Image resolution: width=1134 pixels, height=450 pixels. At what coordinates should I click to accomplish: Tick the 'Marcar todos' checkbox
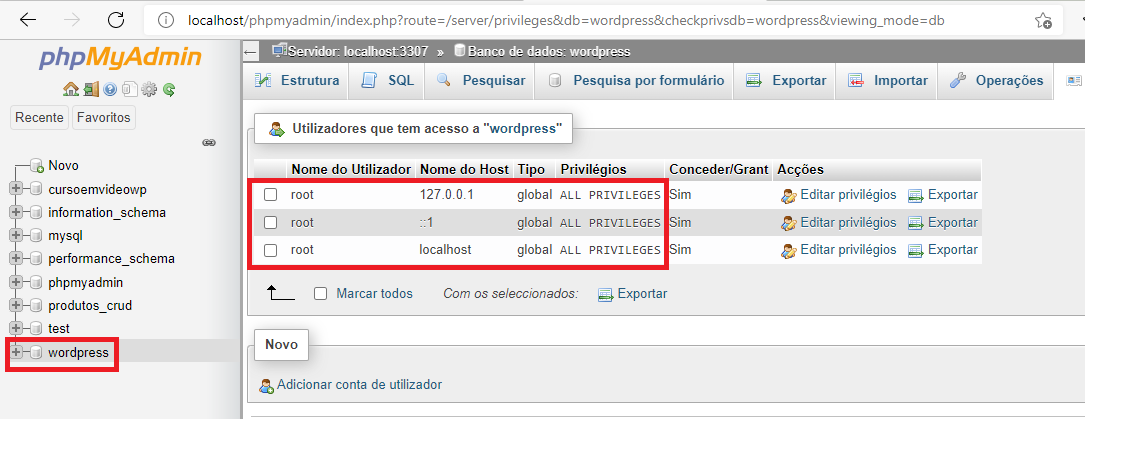321,294
